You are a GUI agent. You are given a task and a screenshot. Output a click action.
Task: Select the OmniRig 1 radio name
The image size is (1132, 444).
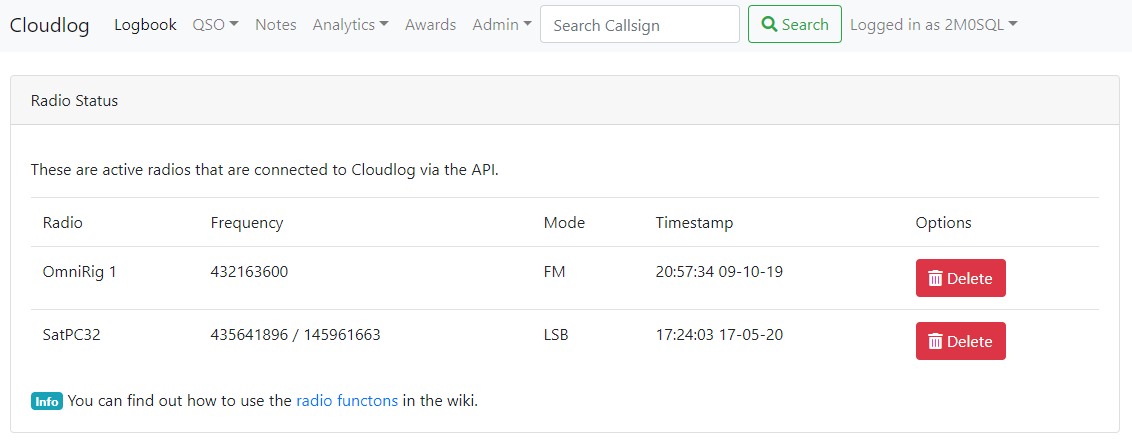point(80,271)
